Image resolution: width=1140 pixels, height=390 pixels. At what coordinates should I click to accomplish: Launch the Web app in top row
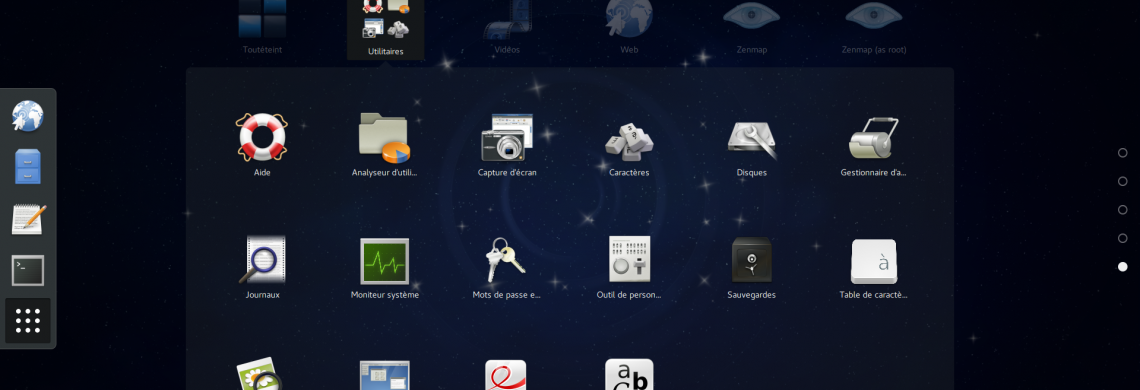point(629,28)
